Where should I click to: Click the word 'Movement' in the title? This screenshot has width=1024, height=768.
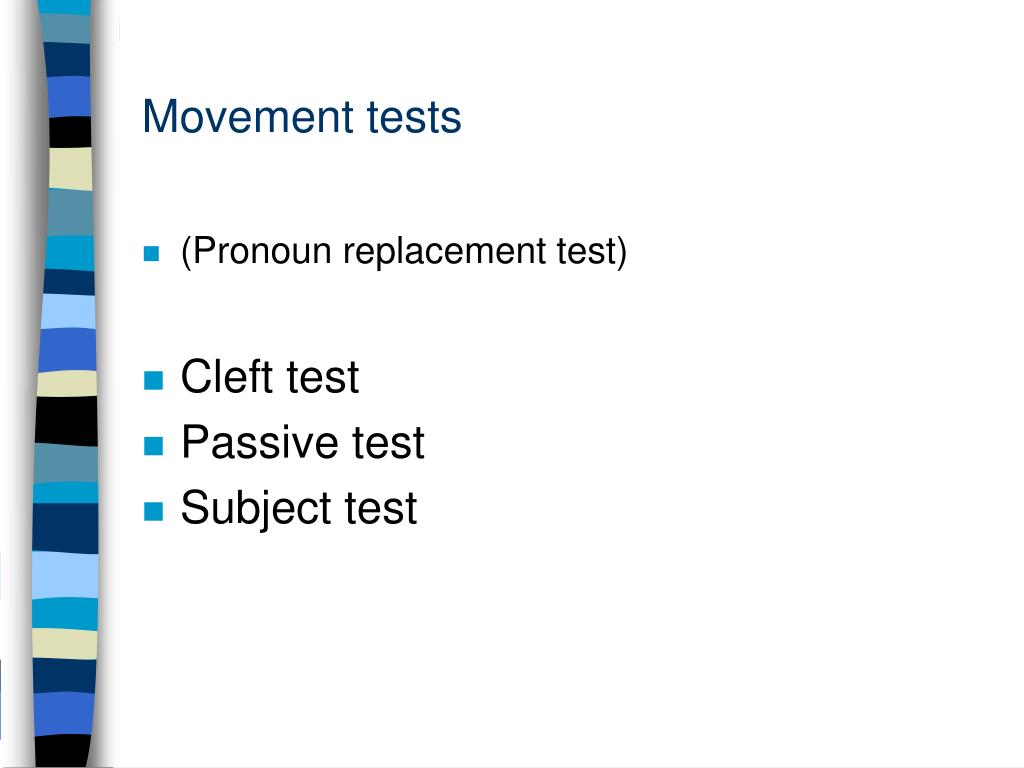[248, 117]
